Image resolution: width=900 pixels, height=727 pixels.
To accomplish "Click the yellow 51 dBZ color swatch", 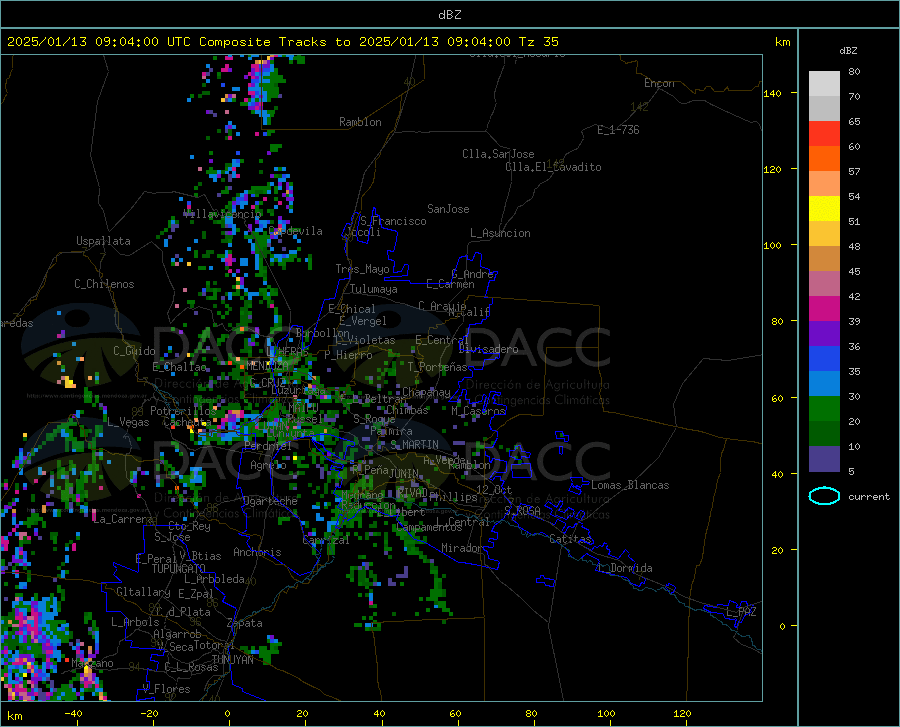I will [x=824, y=208].
